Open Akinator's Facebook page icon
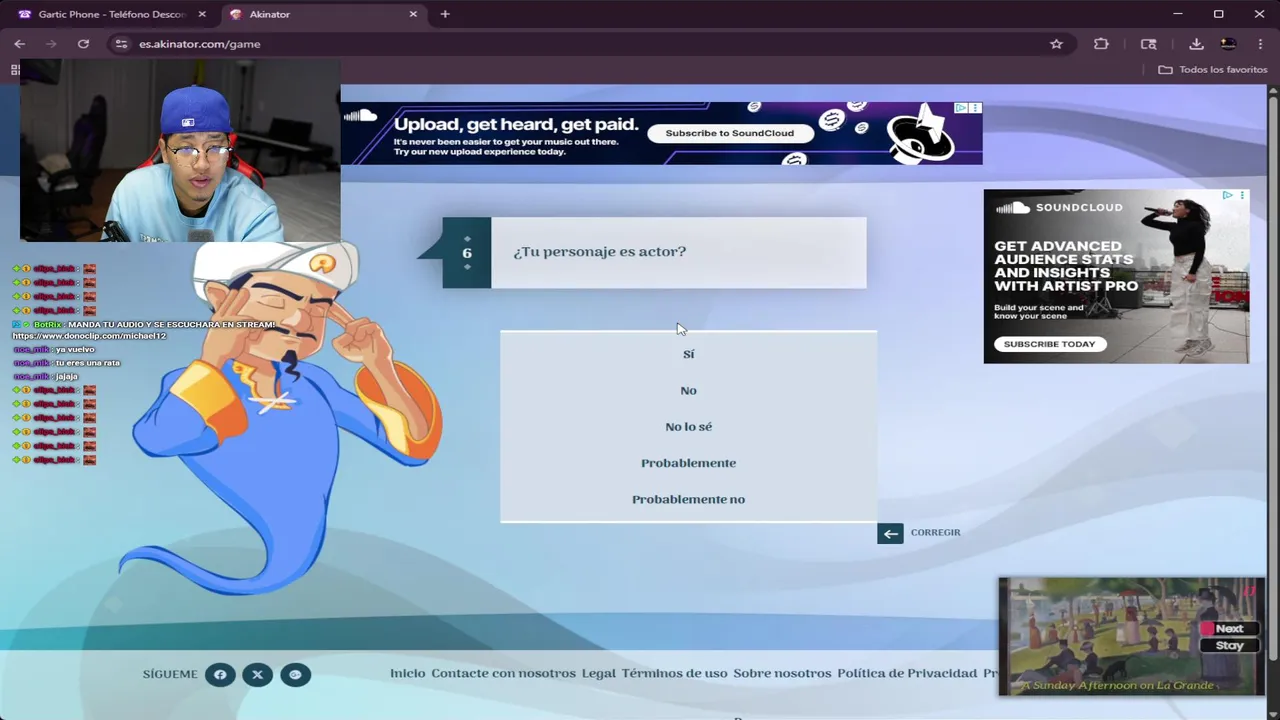This screenshot has width=1280, height=720. click(220, 675)
